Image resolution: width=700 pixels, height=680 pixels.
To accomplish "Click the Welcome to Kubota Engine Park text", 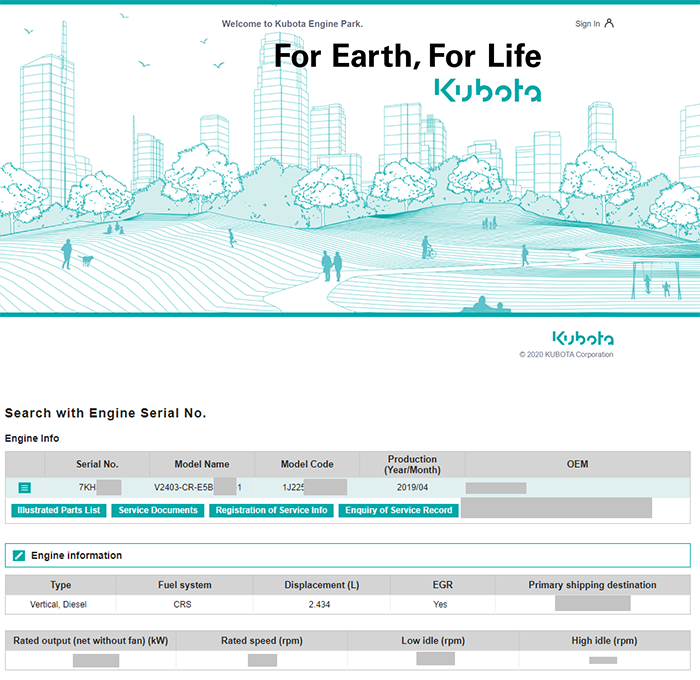I will click(292, 24).
